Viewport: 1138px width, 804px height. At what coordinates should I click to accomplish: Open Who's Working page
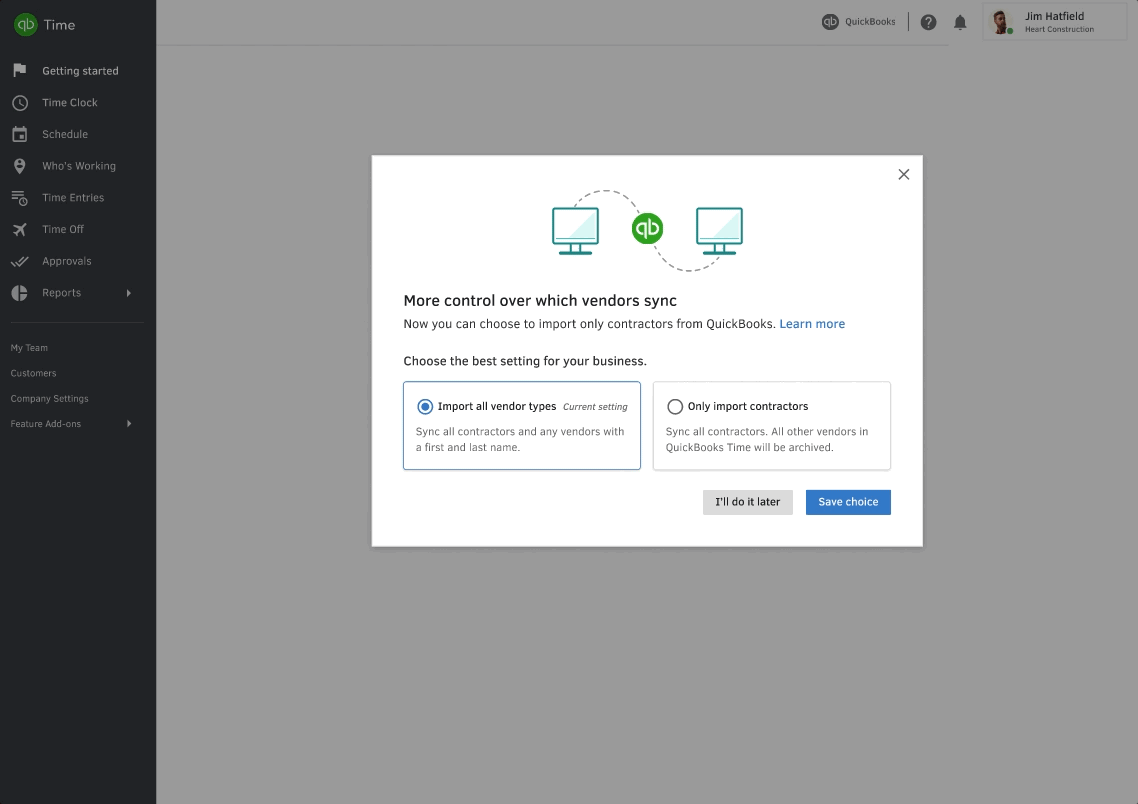tap(78, 166)
